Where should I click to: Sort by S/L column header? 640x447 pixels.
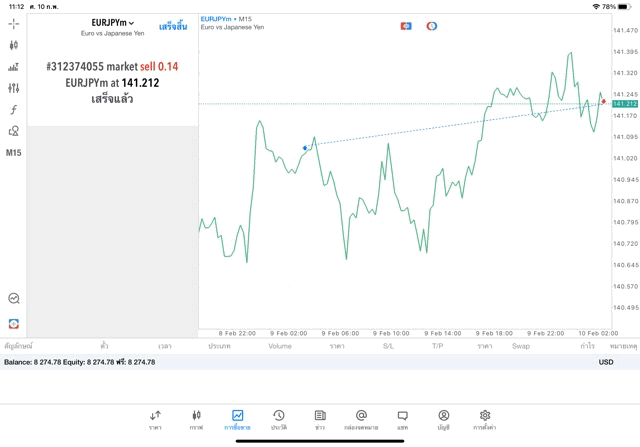coord(388,346)
